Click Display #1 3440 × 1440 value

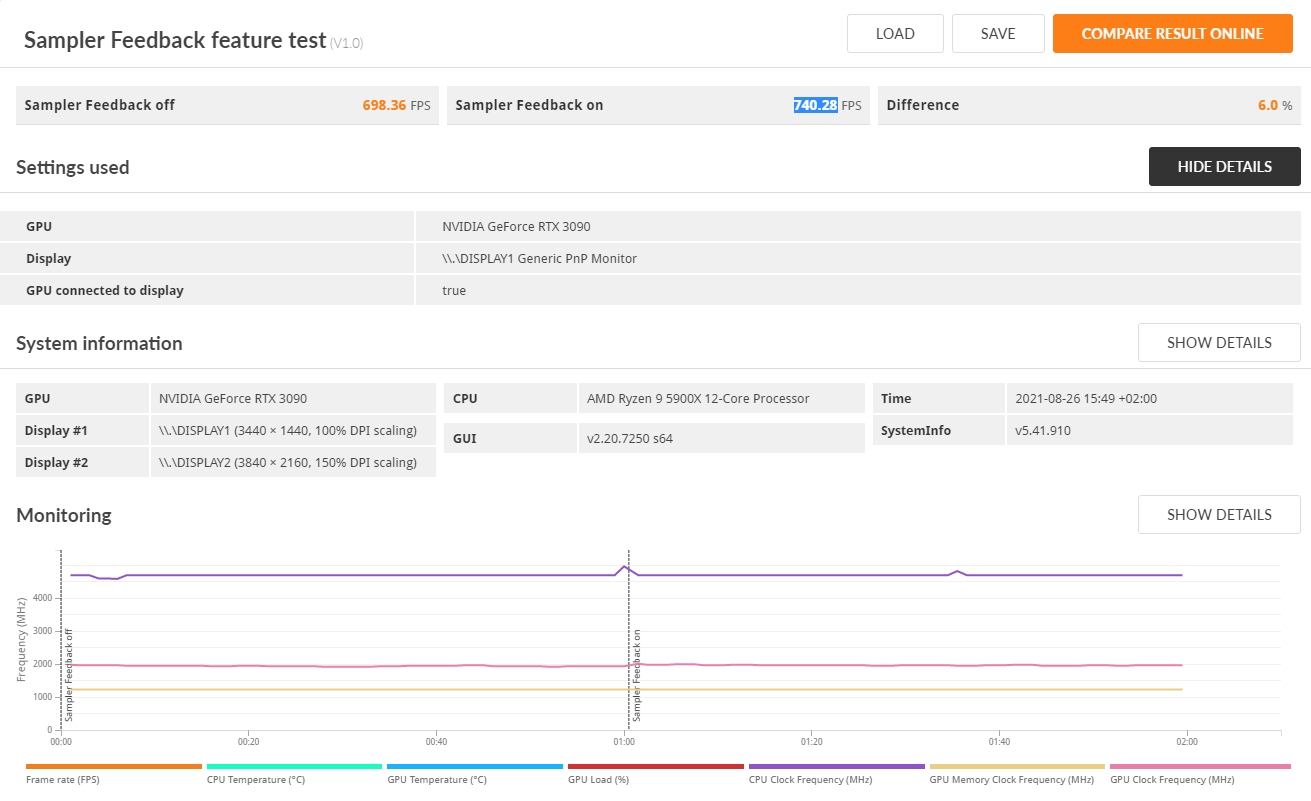[287, 430]
